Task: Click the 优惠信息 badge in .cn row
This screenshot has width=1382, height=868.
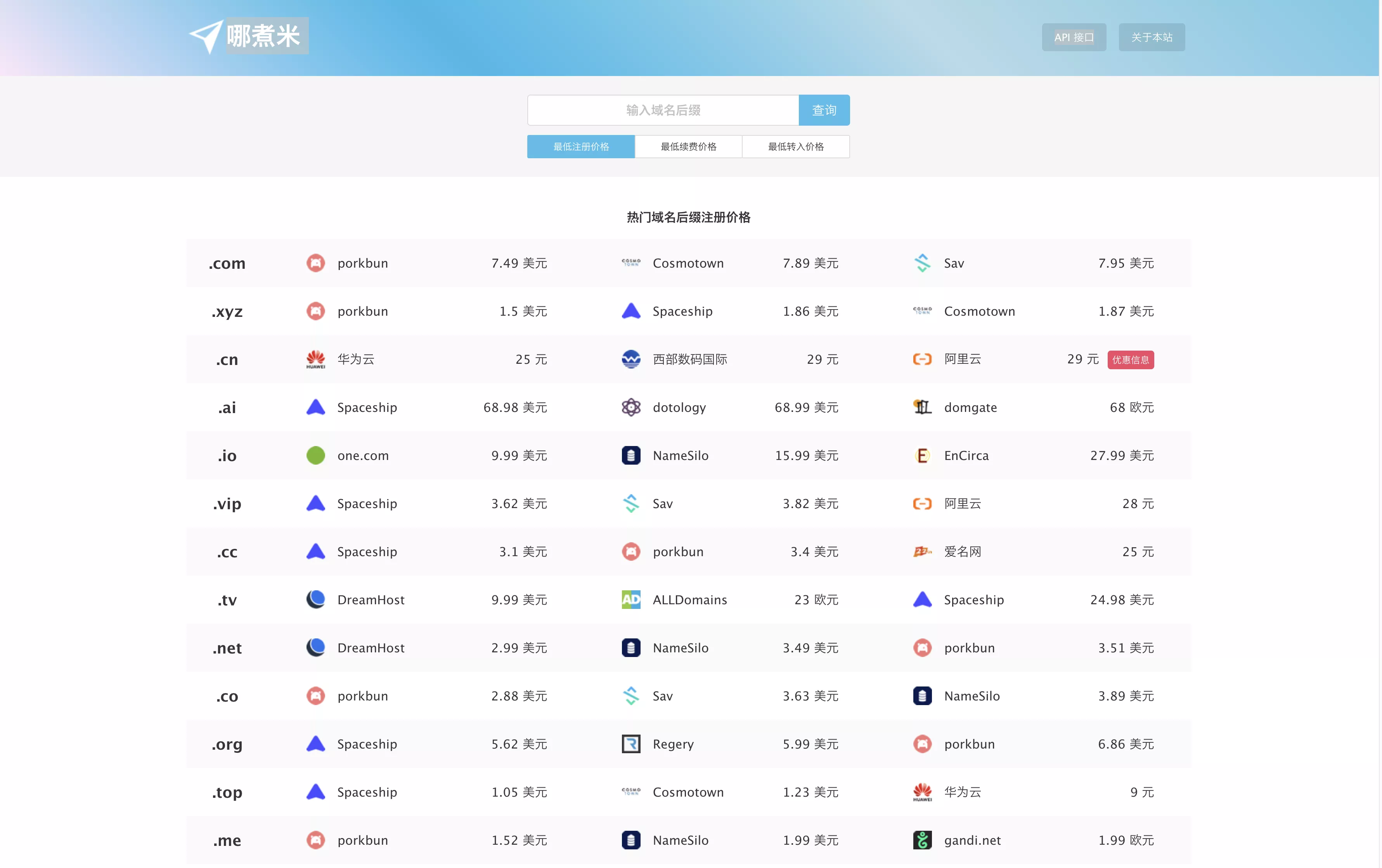Action: click(x=1130, y=360)
